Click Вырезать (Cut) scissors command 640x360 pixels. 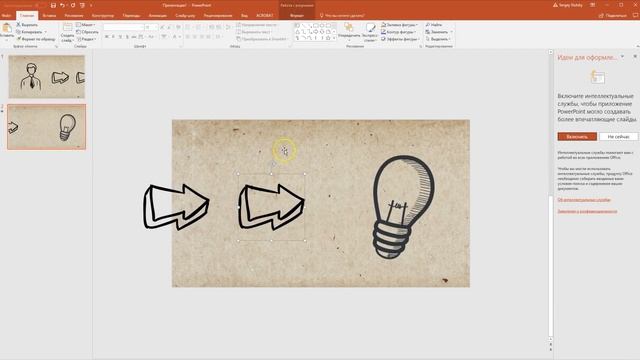(x=27, y=25)
